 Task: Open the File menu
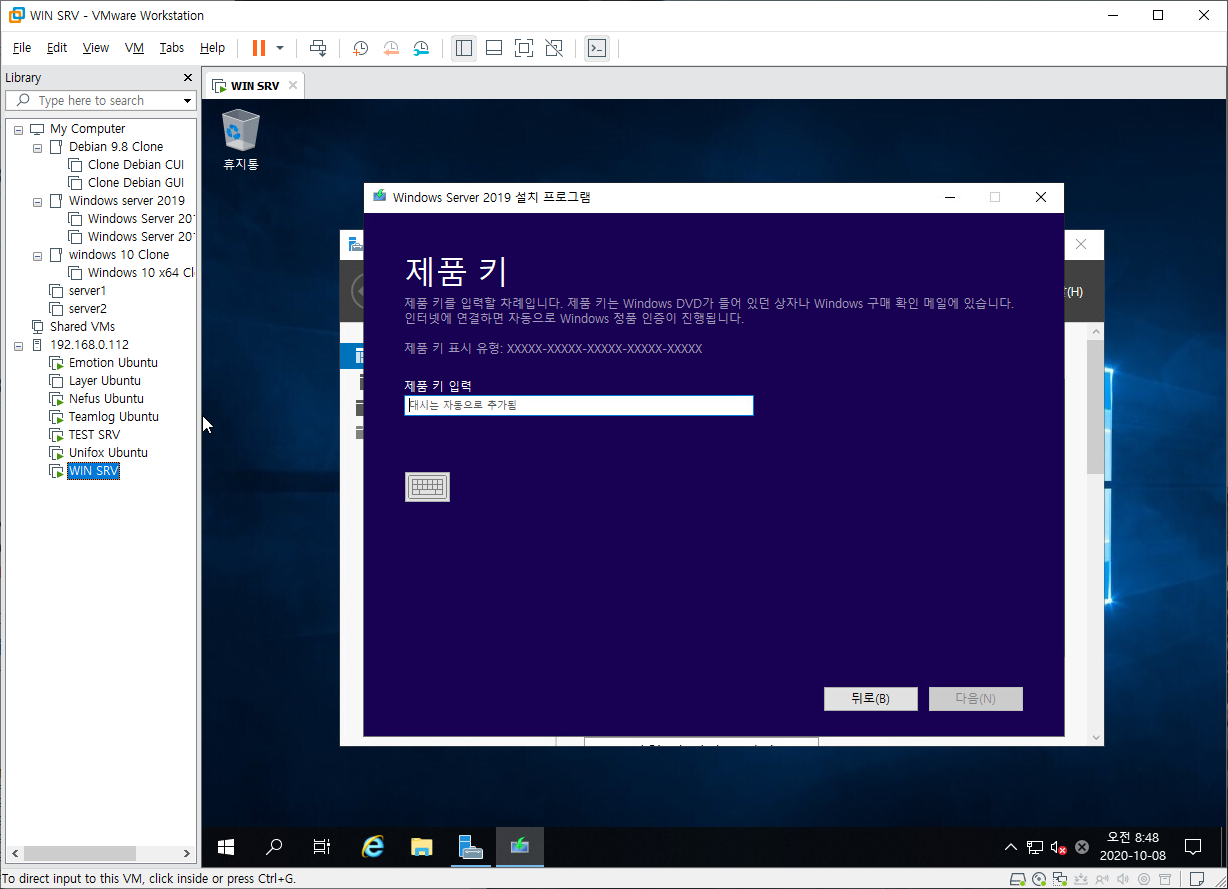coord(22,48)
